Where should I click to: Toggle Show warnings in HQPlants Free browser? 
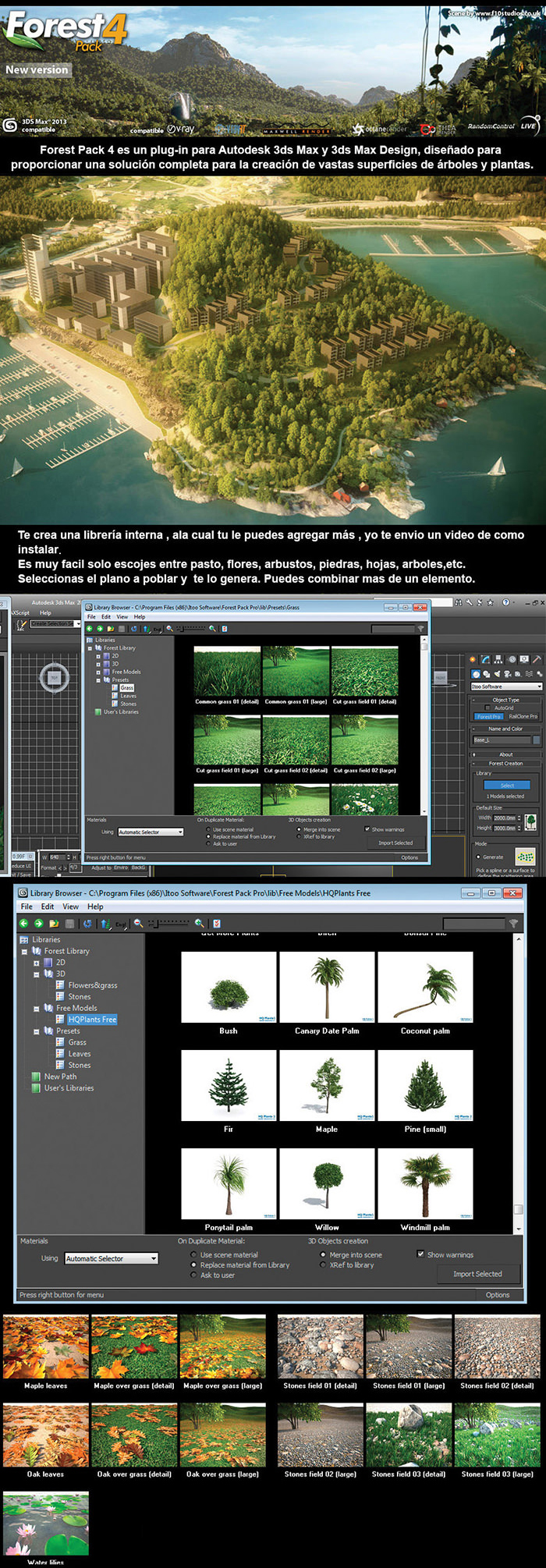420,1254
